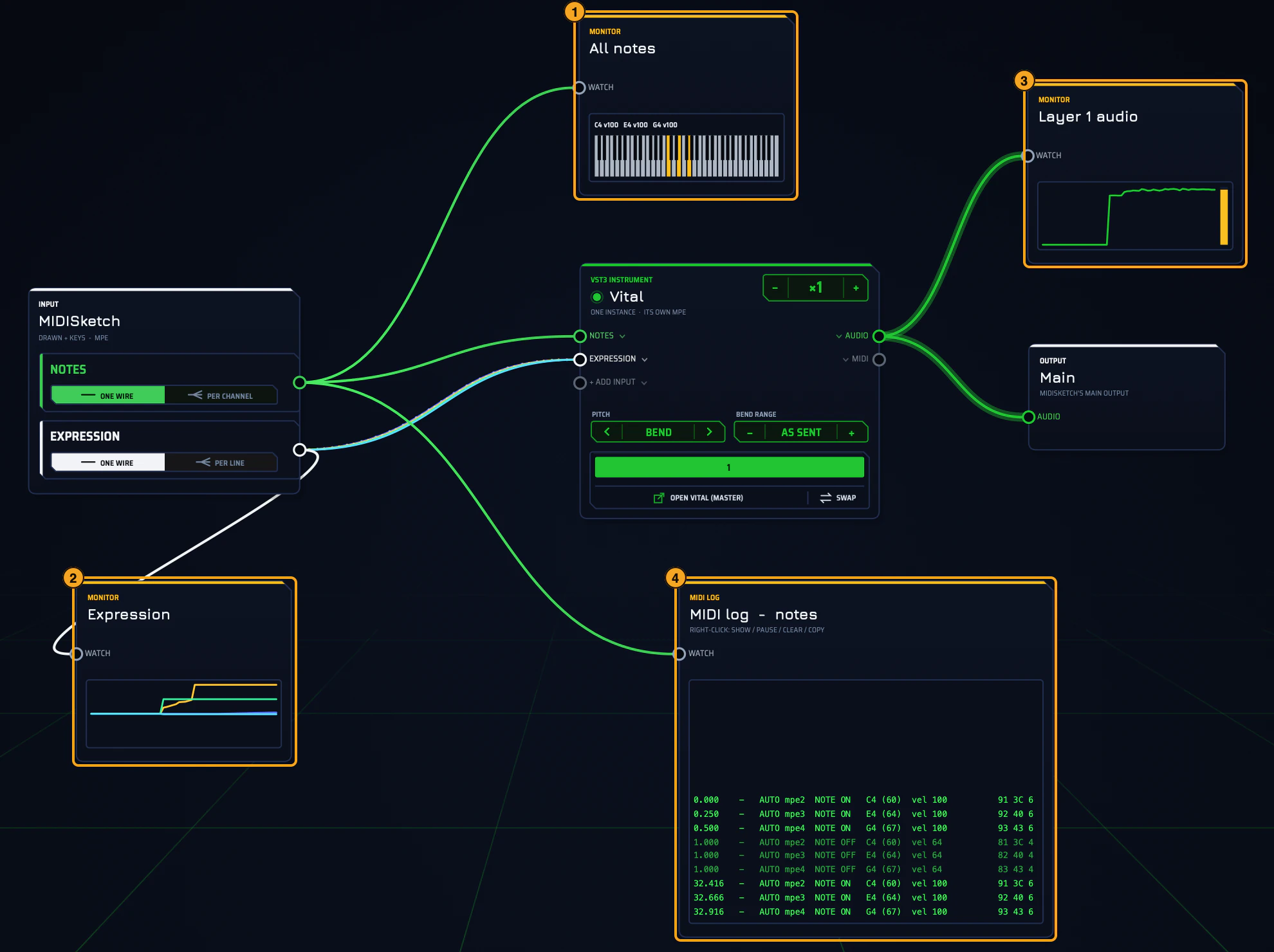
Task: Select next pitch mode arrow
Action: (709, 432)
